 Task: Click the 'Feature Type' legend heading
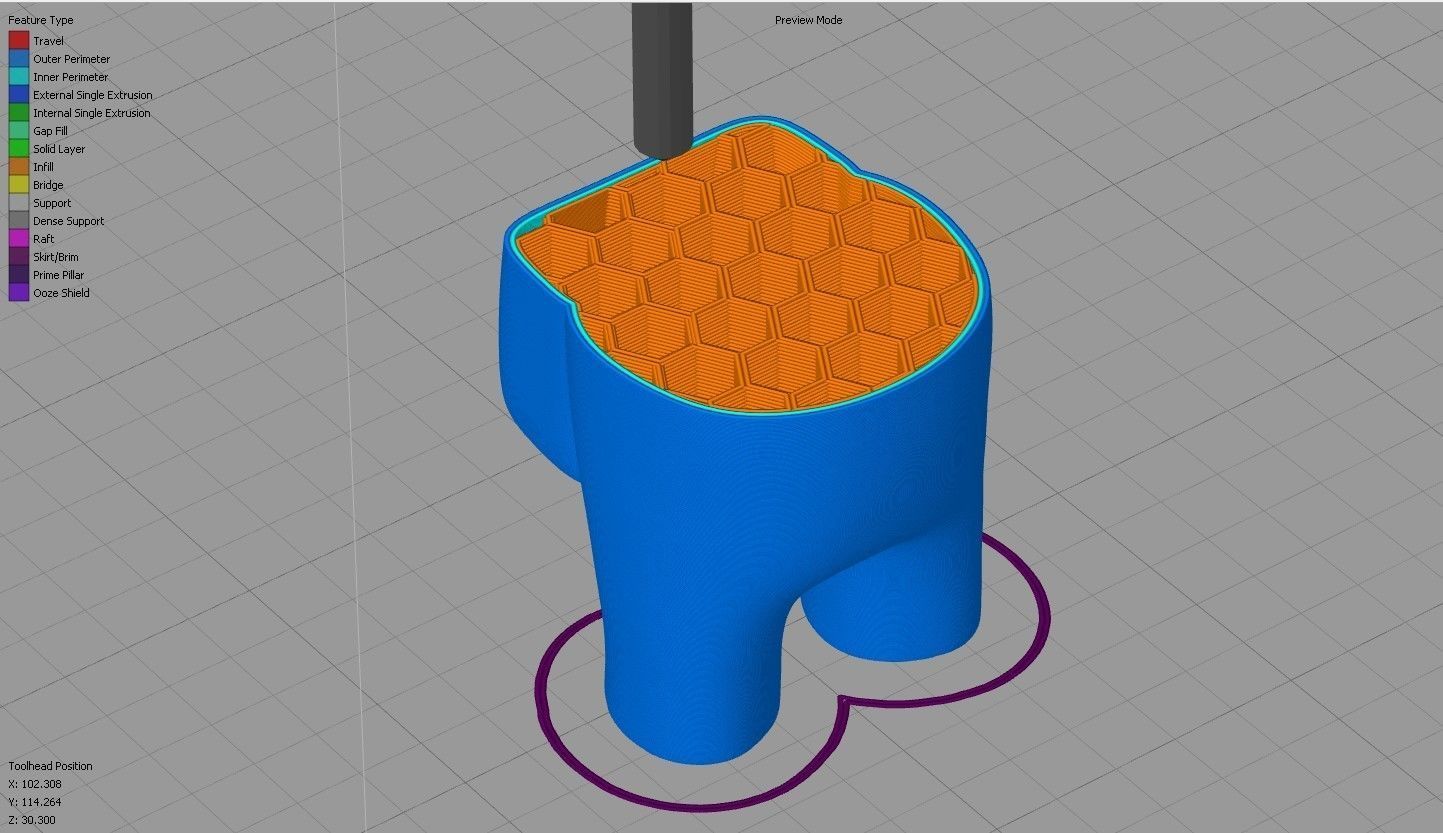coord(41,20)
